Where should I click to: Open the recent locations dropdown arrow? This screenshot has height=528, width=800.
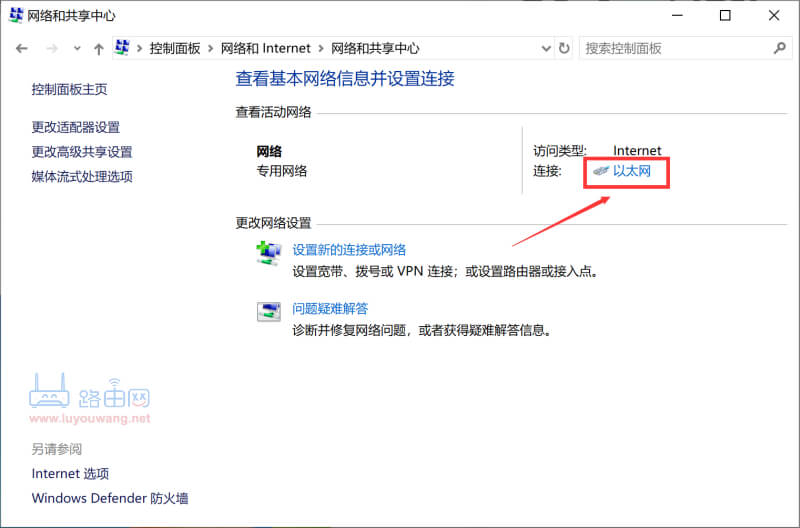75,48
